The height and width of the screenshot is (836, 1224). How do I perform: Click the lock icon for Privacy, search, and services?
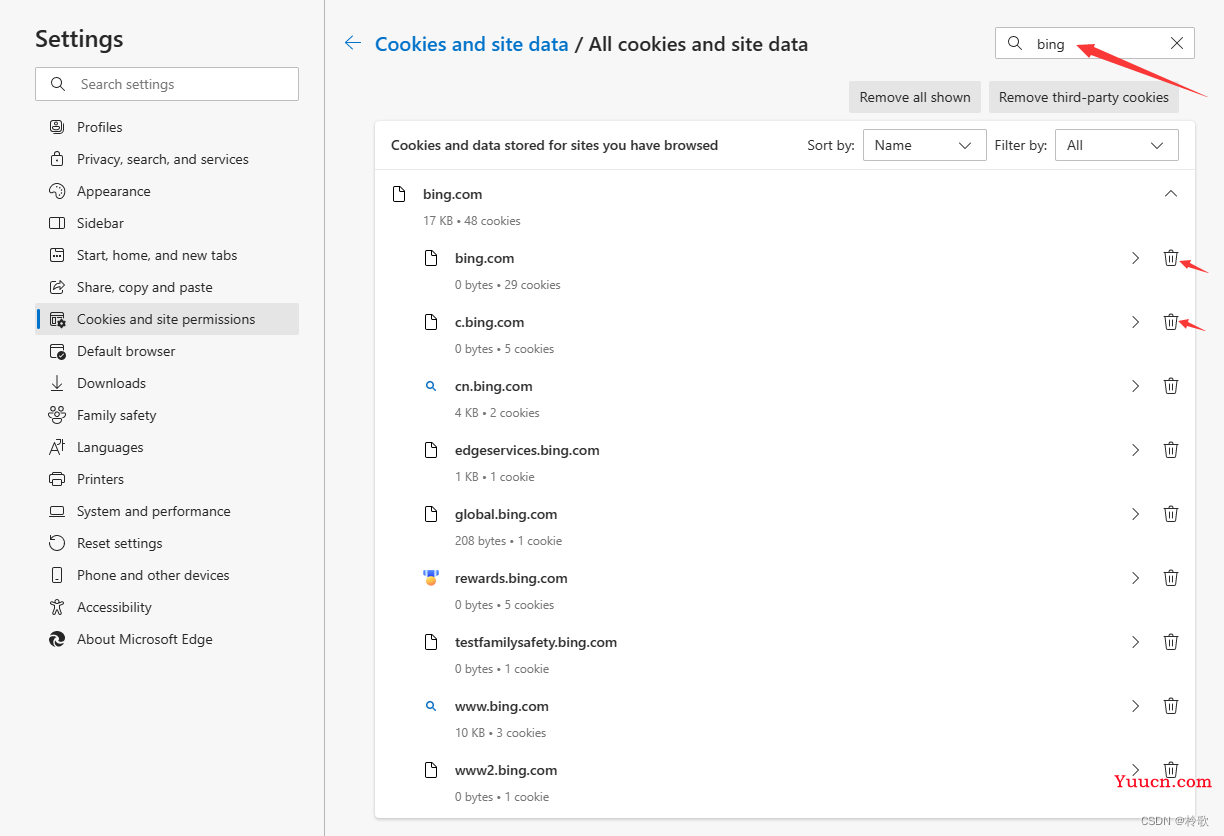click(x=57, y=159)
